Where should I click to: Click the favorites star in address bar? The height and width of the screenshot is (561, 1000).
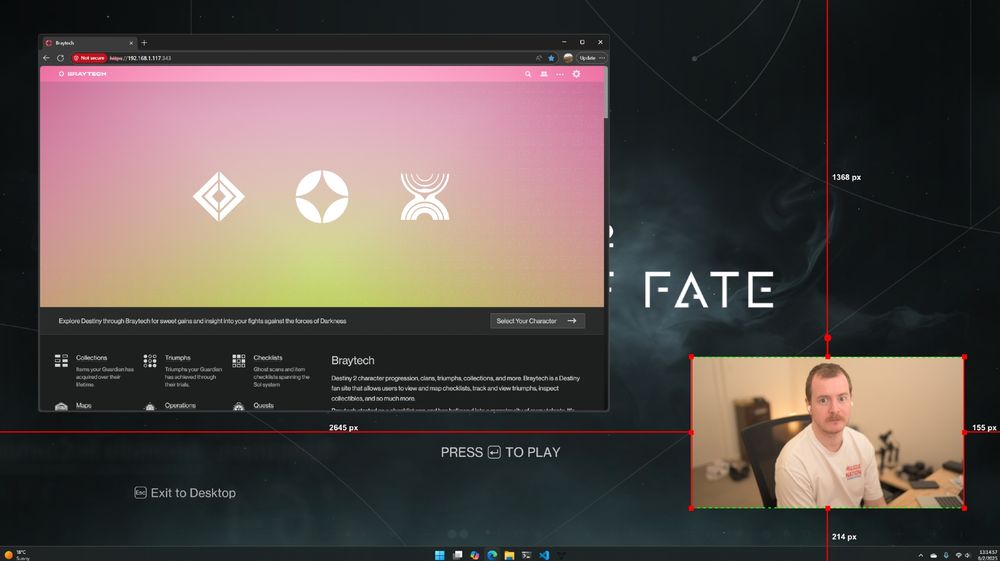[x=552, y=58]
